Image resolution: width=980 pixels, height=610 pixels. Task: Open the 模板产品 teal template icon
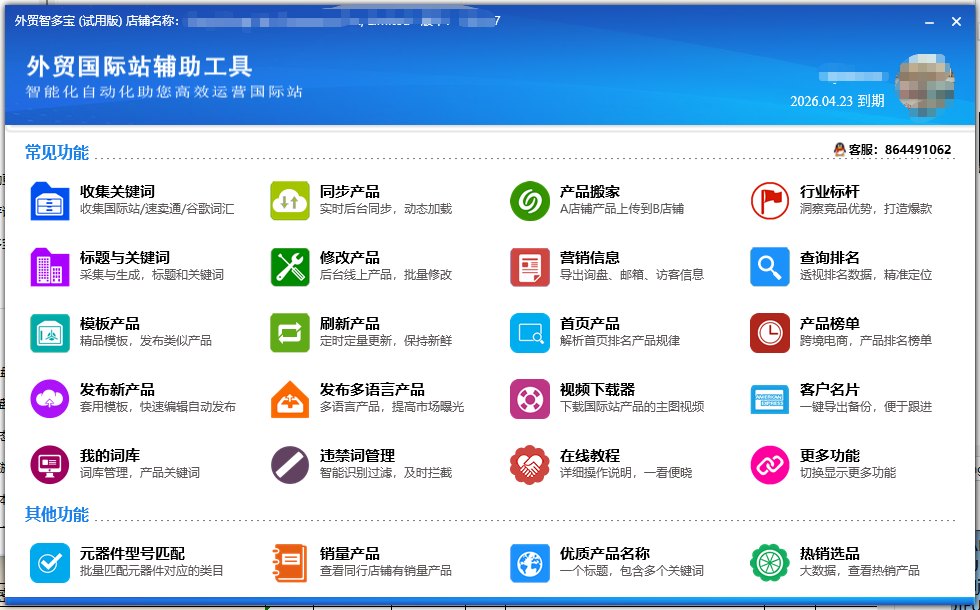[x=50, y=333]
